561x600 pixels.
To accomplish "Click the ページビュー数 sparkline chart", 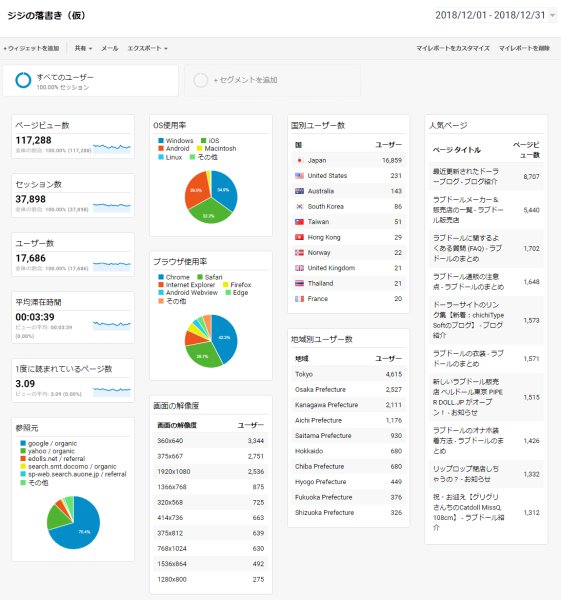I will click(112, 148).
